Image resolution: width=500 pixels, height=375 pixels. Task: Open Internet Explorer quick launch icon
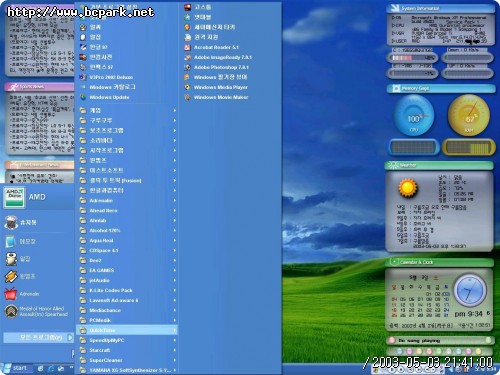point(51,369)
